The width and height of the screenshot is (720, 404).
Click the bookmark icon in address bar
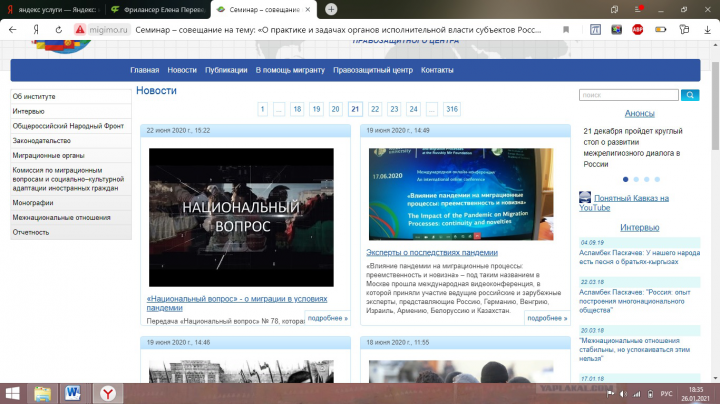coord(566,30)
